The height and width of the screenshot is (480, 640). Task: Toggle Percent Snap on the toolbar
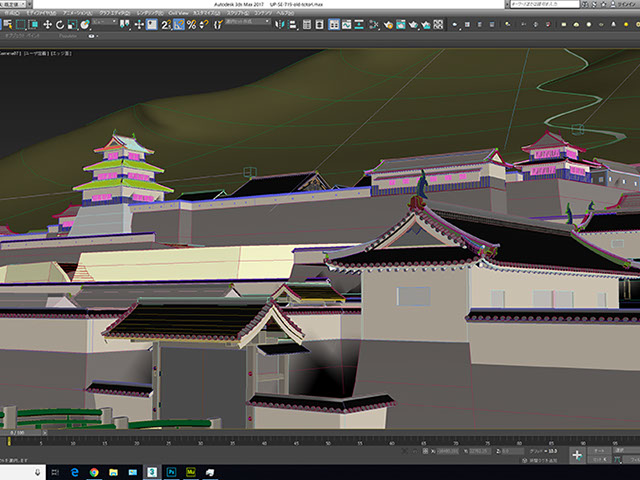(x=191, y=24)
